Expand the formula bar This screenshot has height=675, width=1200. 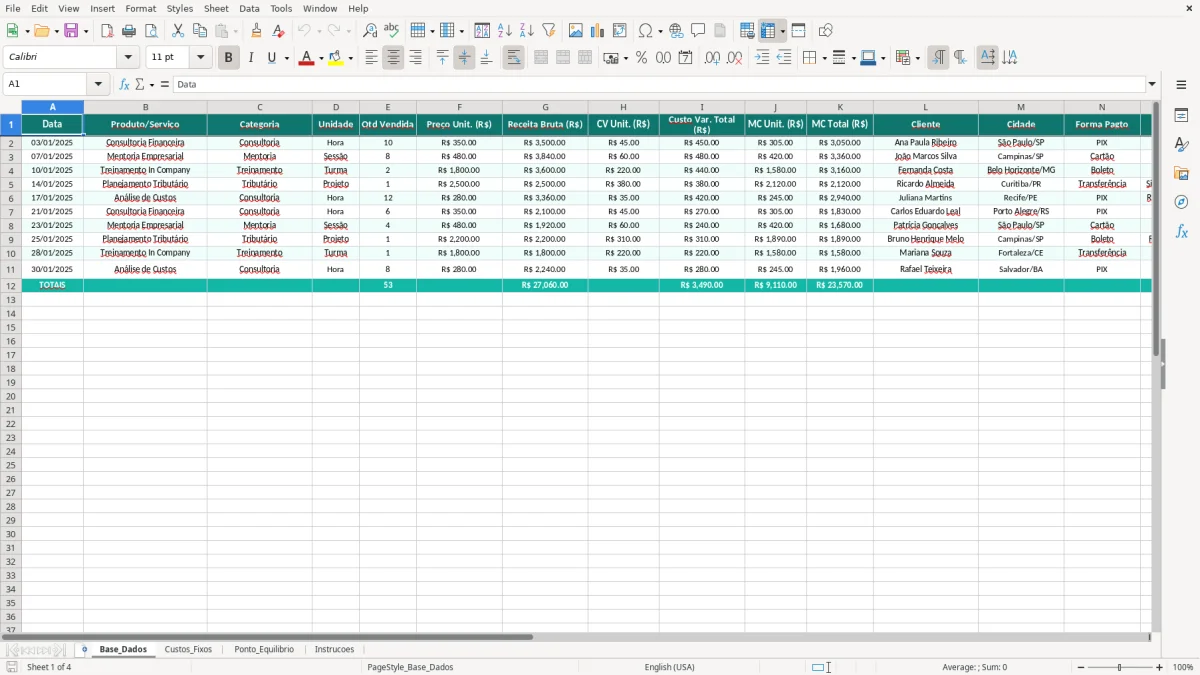pos(1152,85)
